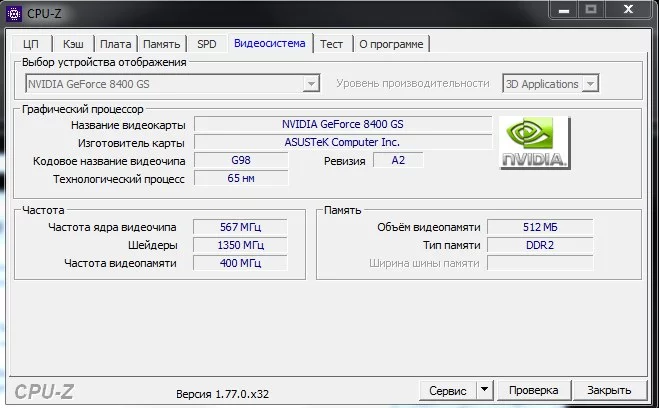The width and height of the screenshot is (659, 408).
Task: Click the 512 МБ video memory size value
Action: 540,227
